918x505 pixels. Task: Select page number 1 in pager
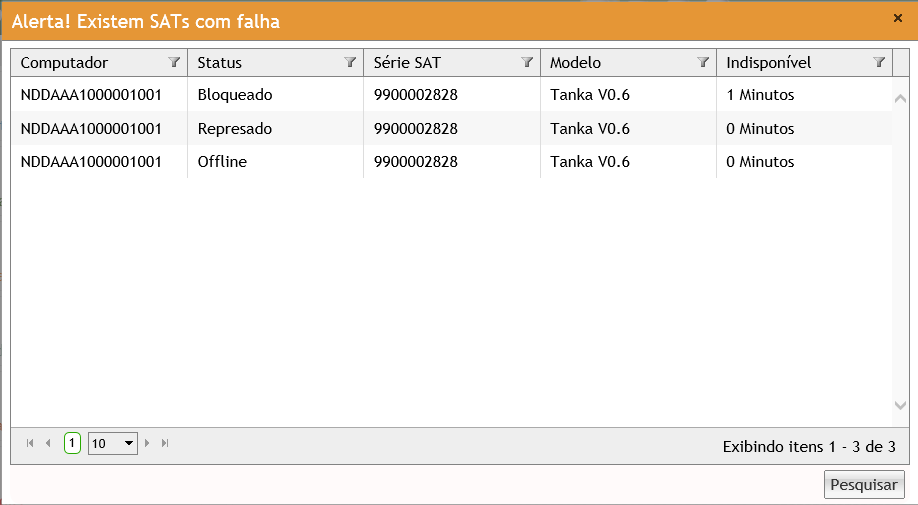(72, 443)
